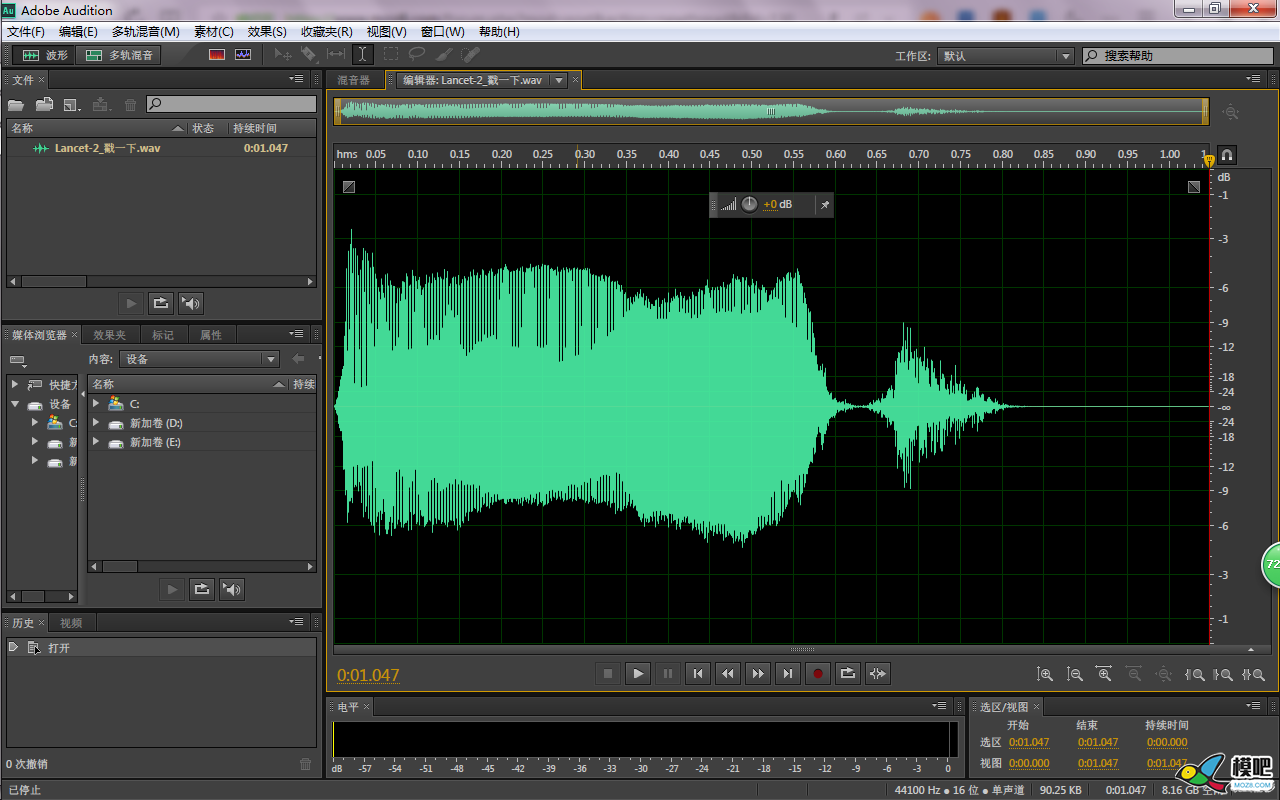Select the 打开 history entry
This screenshot has width=1280, height=800.
(161, 648)
